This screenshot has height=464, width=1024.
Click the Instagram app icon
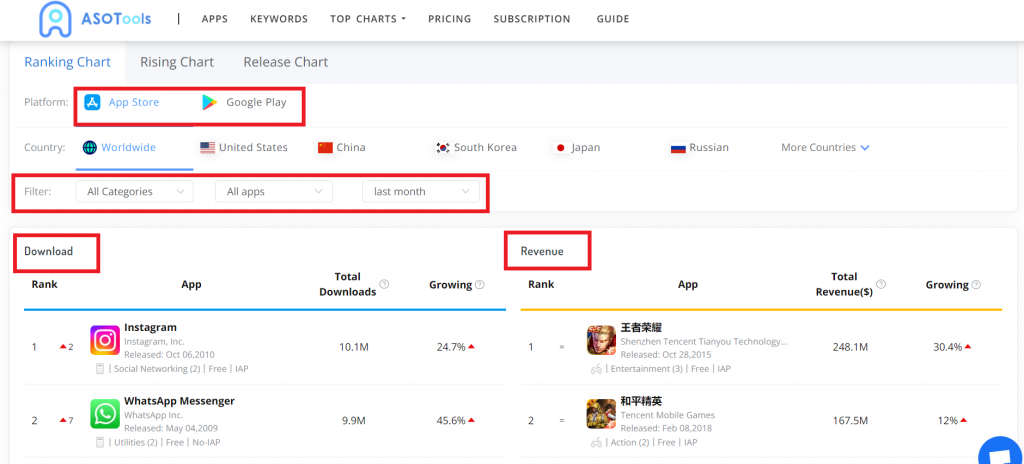coord(105,341)
